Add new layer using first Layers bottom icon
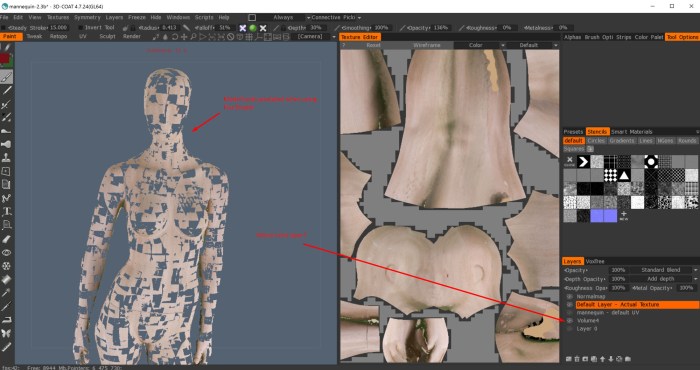The height and width of the screenshot is (370, 700). click(569, 359)
